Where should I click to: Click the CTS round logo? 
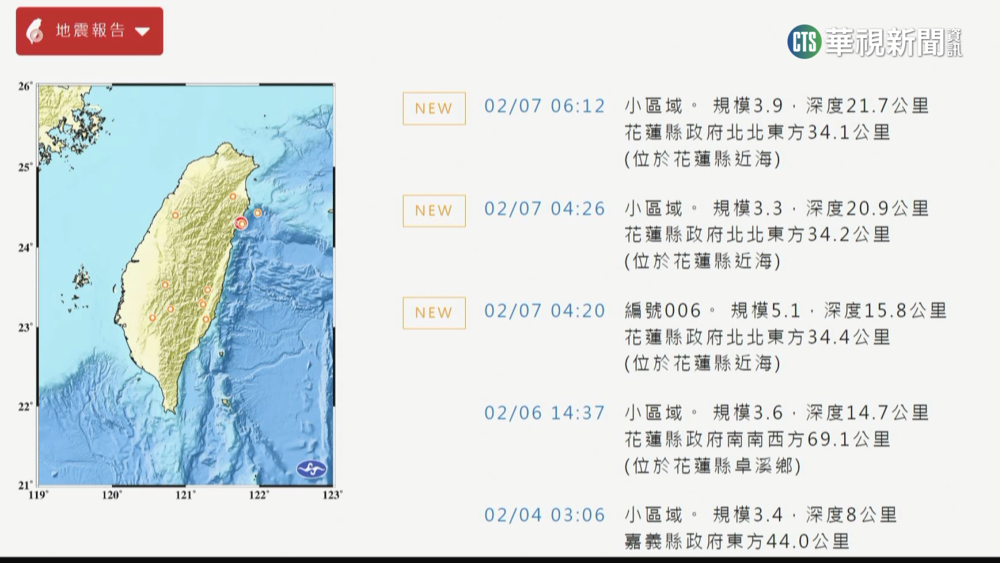(x=804, y=42)
